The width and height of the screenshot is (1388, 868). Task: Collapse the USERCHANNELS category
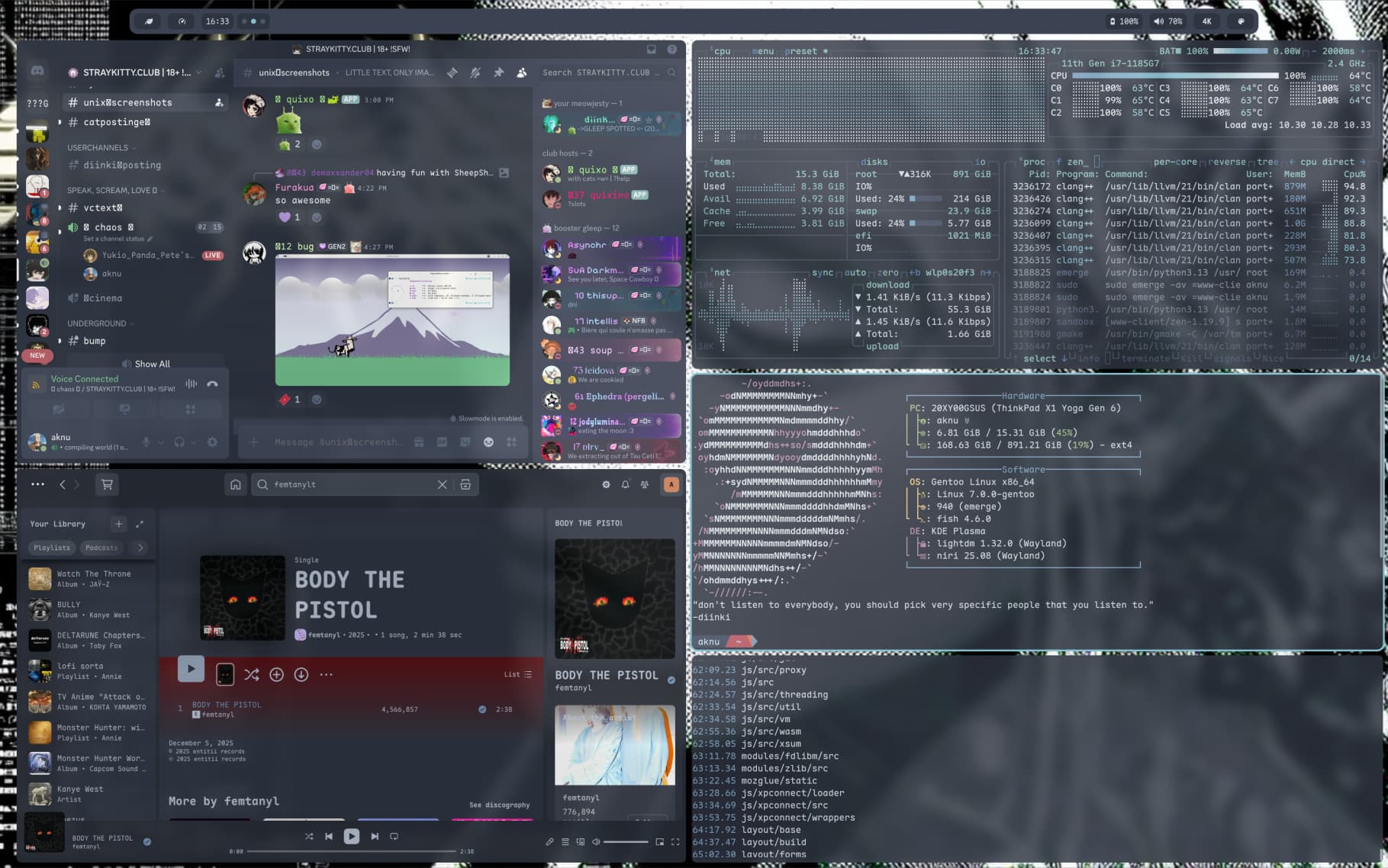coord(101,147)
